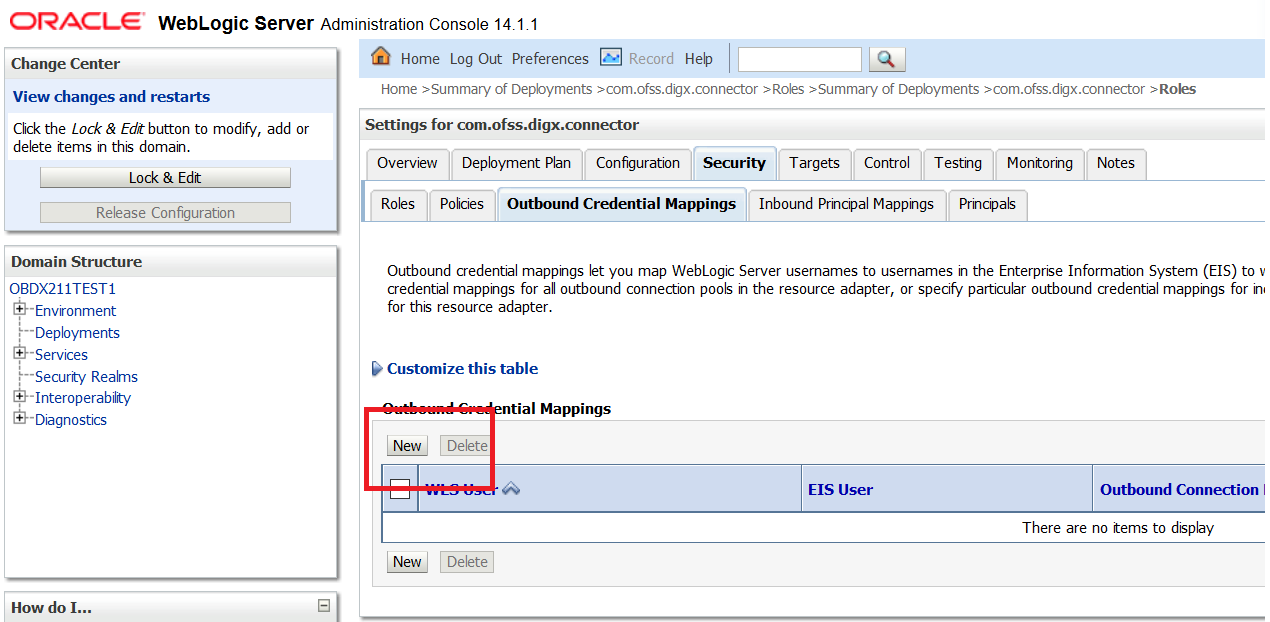This screenshot has height=622, width=1270.
Task: Click the Lock & Edit button
Action: click(x=165, y=178)
